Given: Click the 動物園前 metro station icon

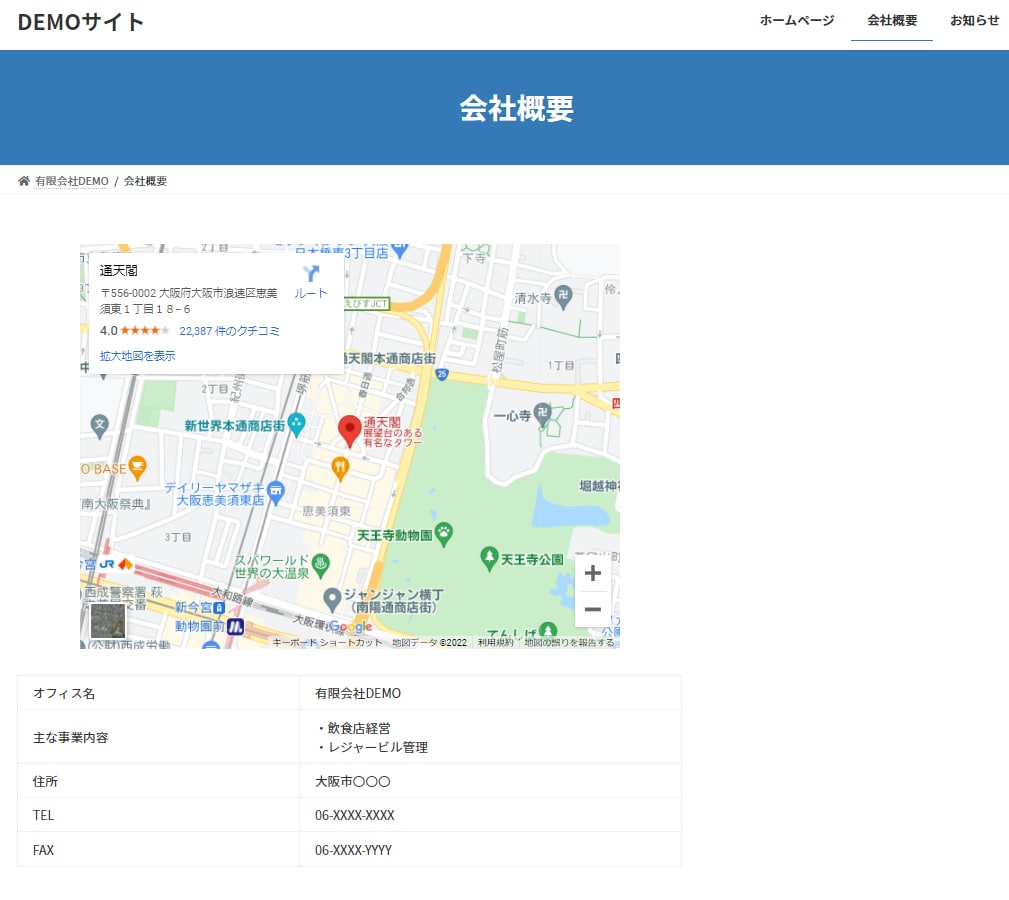Looking at the screenshot, I should pos(236,626).
